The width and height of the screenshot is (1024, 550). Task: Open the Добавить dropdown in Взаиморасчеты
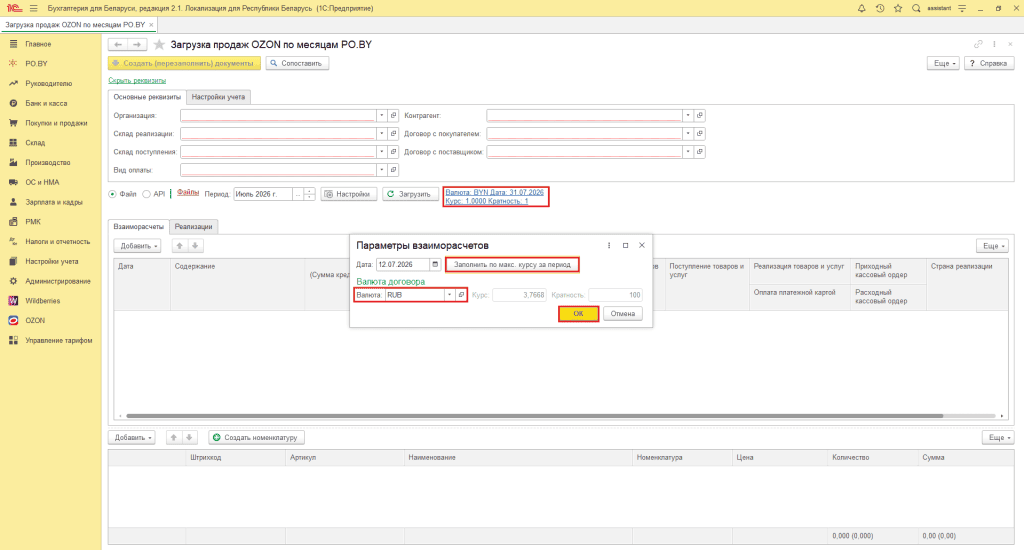point(137,246)
